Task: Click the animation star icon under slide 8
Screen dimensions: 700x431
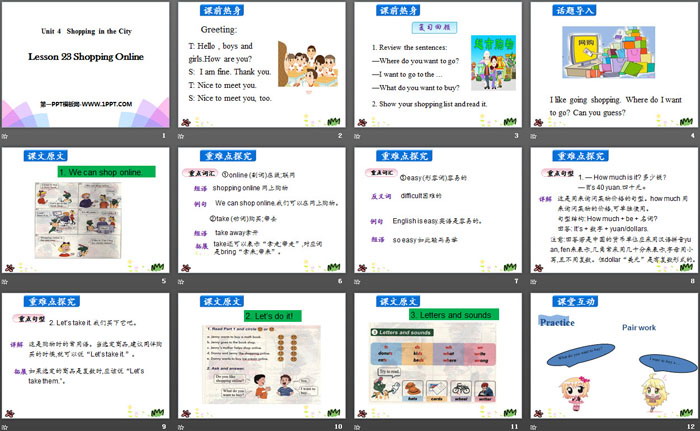Action: [x=533, y=281]
